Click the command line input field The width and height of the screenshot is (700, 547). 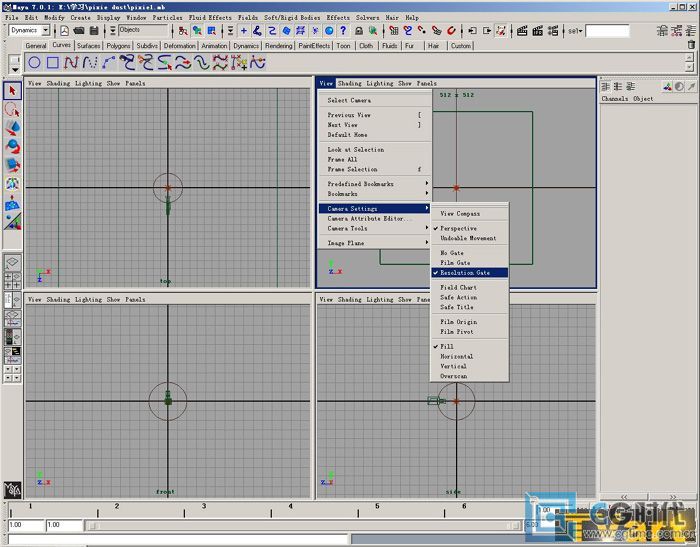tap(178, 539)
